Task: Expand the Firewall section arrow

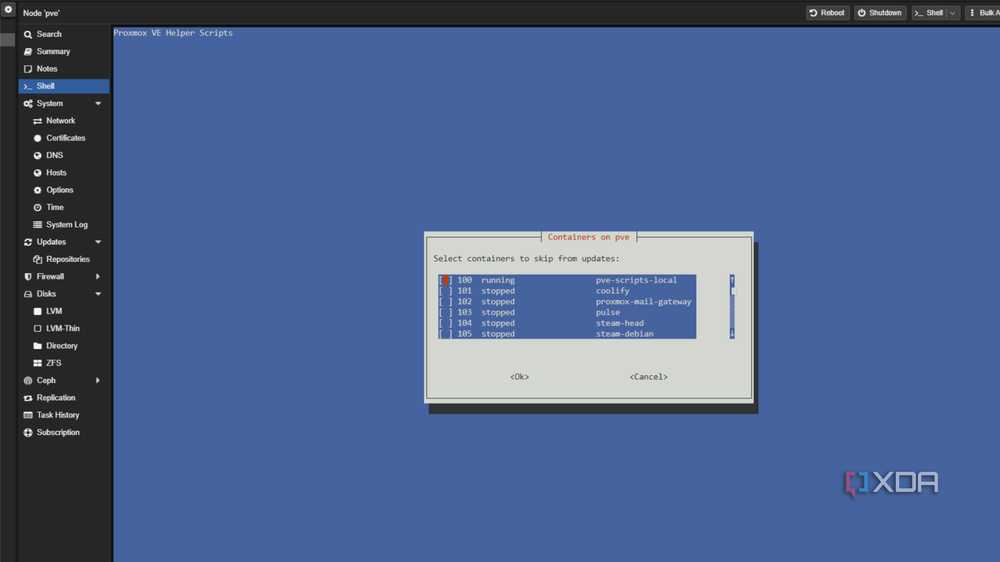Action: pyautogui.click(x=98, y=277)
